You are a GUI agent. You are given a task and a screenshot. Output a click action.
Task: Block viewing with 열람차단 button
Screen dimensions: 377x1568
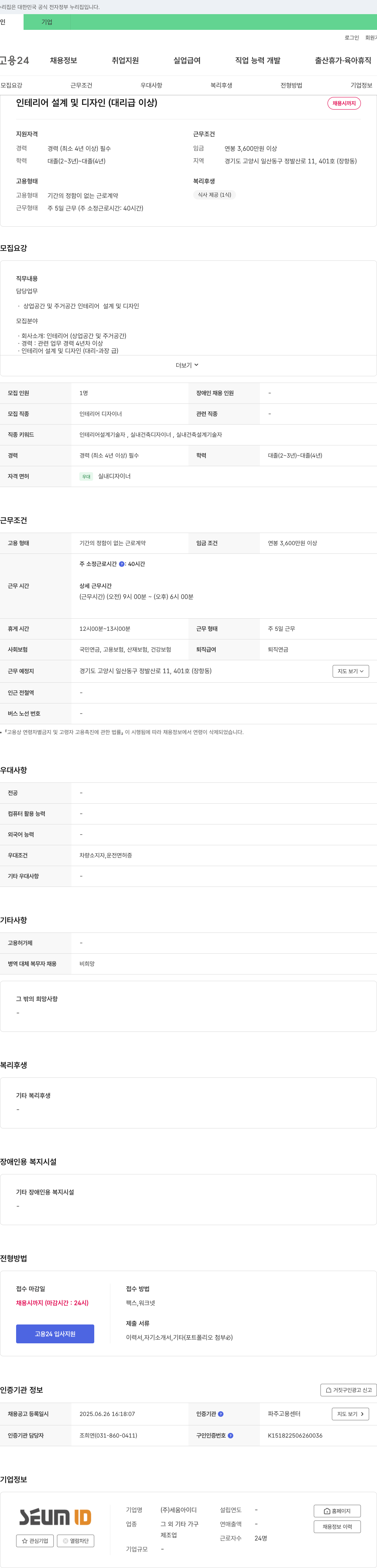pos(75,1541)
